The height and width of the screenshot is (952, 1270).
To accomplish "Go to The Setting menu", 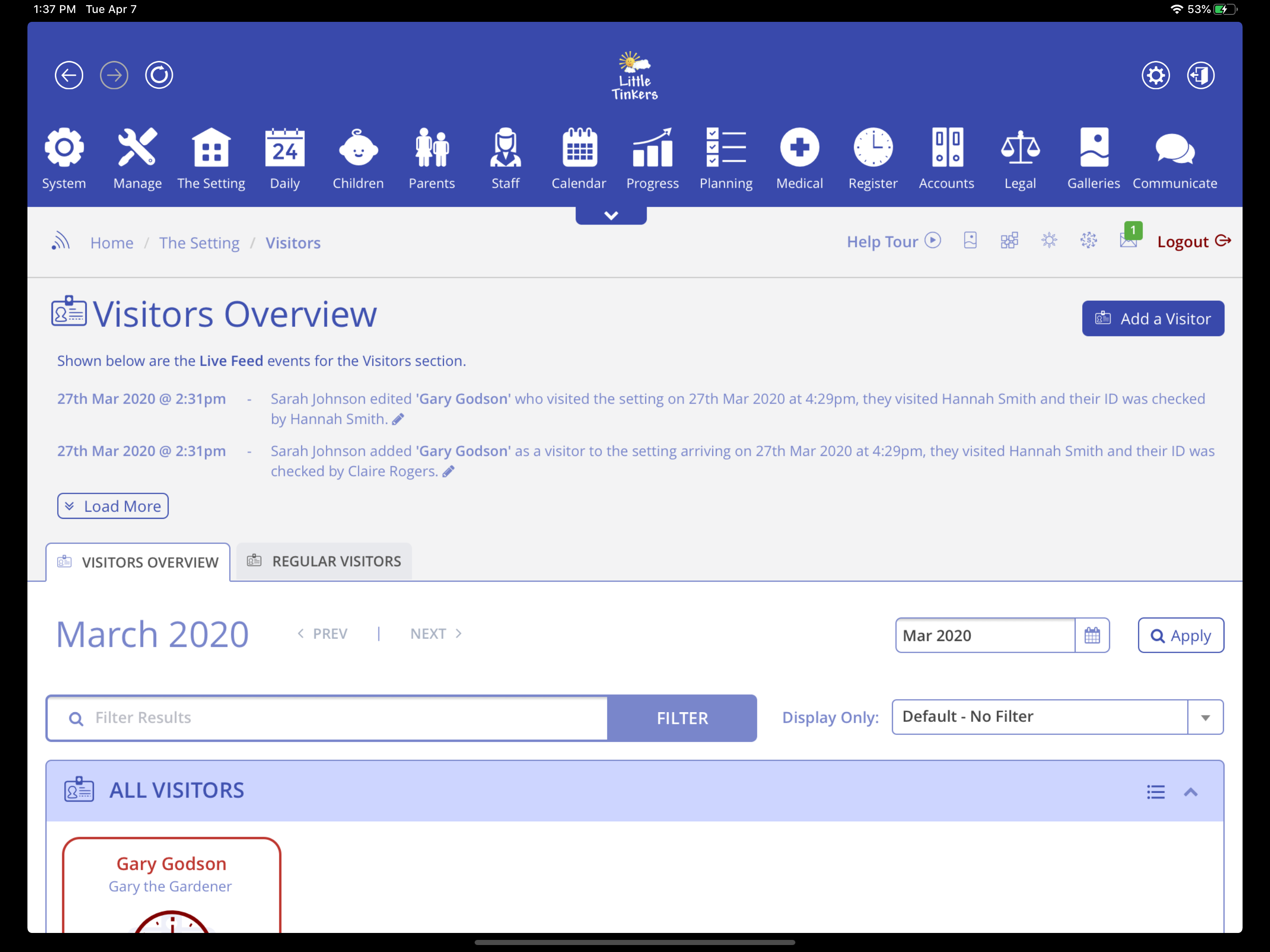I will (212, 159).
